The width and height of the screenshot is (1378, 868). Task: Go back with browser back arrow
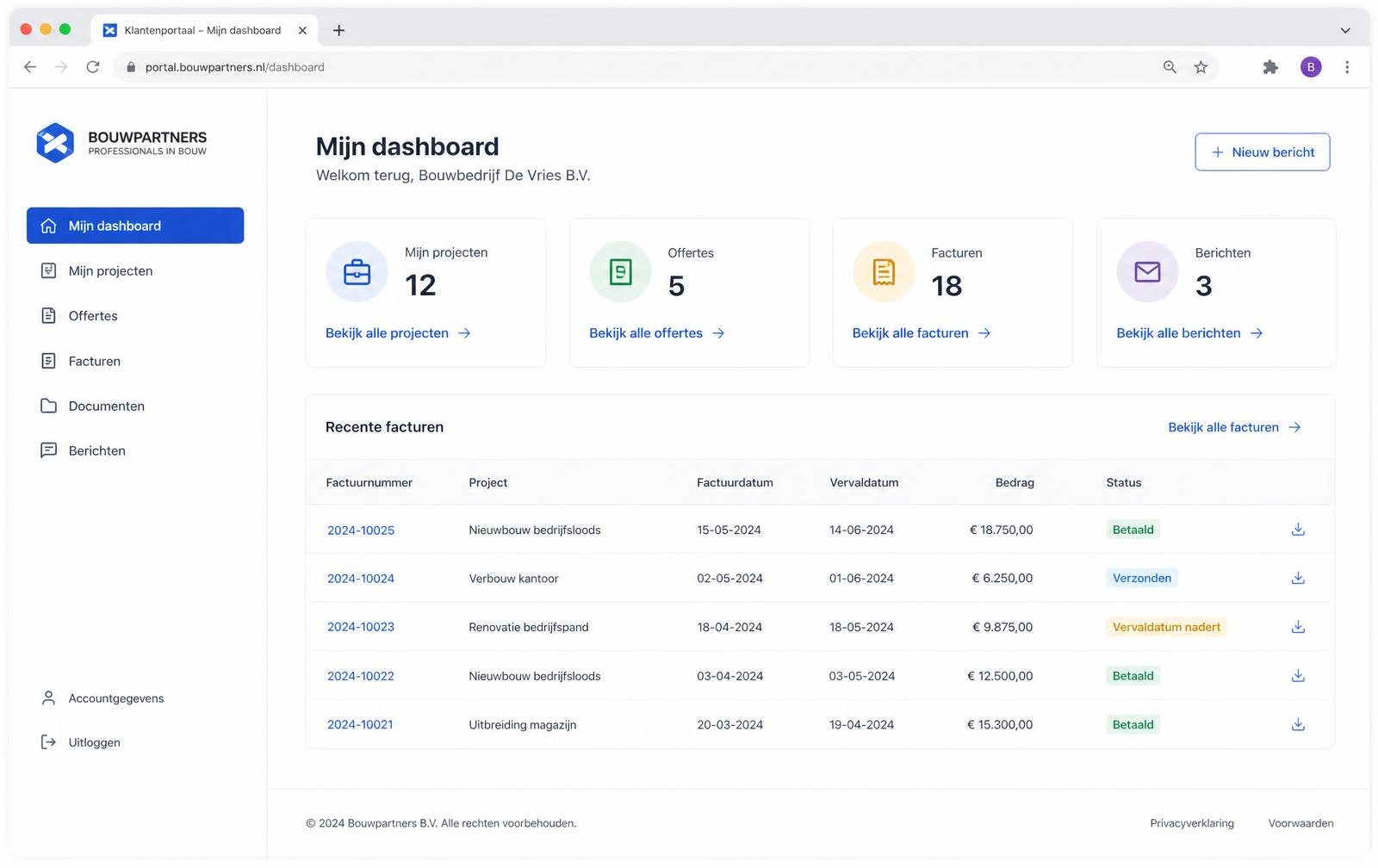(30, 67)
